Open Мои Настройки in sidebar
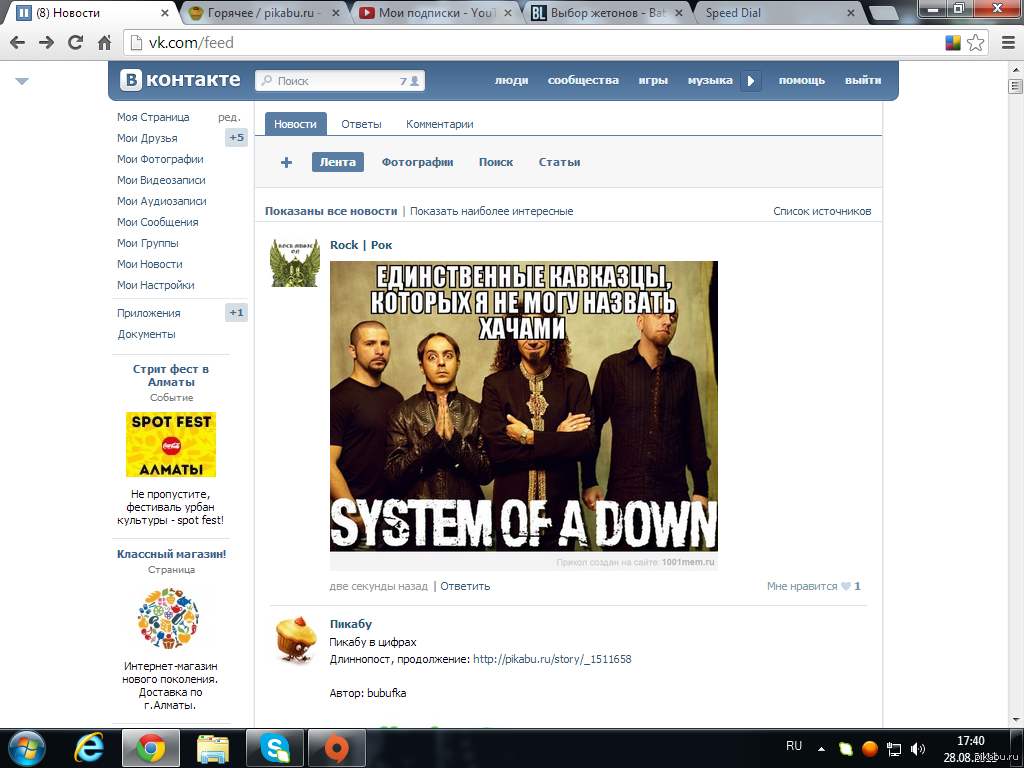The image size is (1024, 768). tap(155, 285)
